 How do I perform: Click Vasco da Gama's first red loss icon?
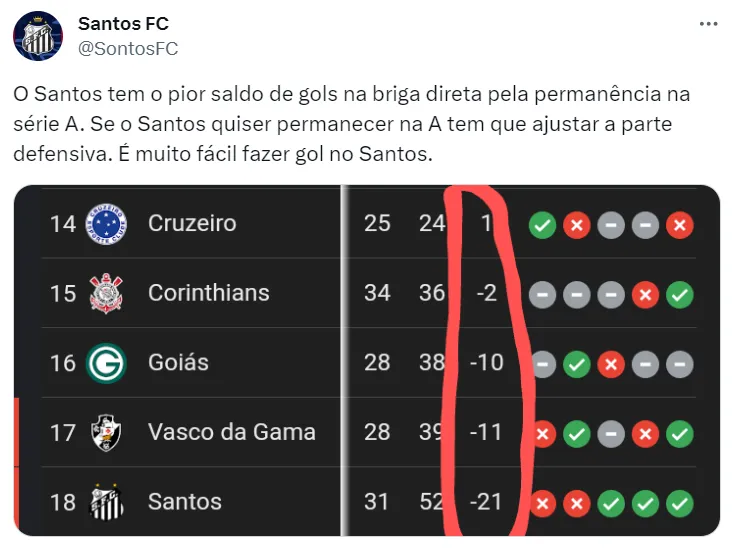(543, 434)
